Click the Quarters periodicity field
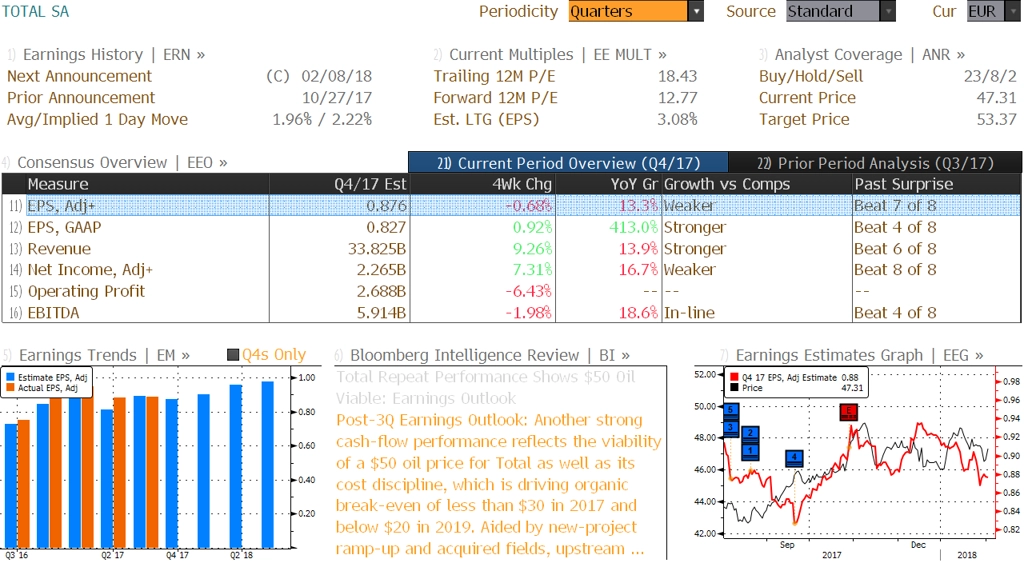 (628, 11)
